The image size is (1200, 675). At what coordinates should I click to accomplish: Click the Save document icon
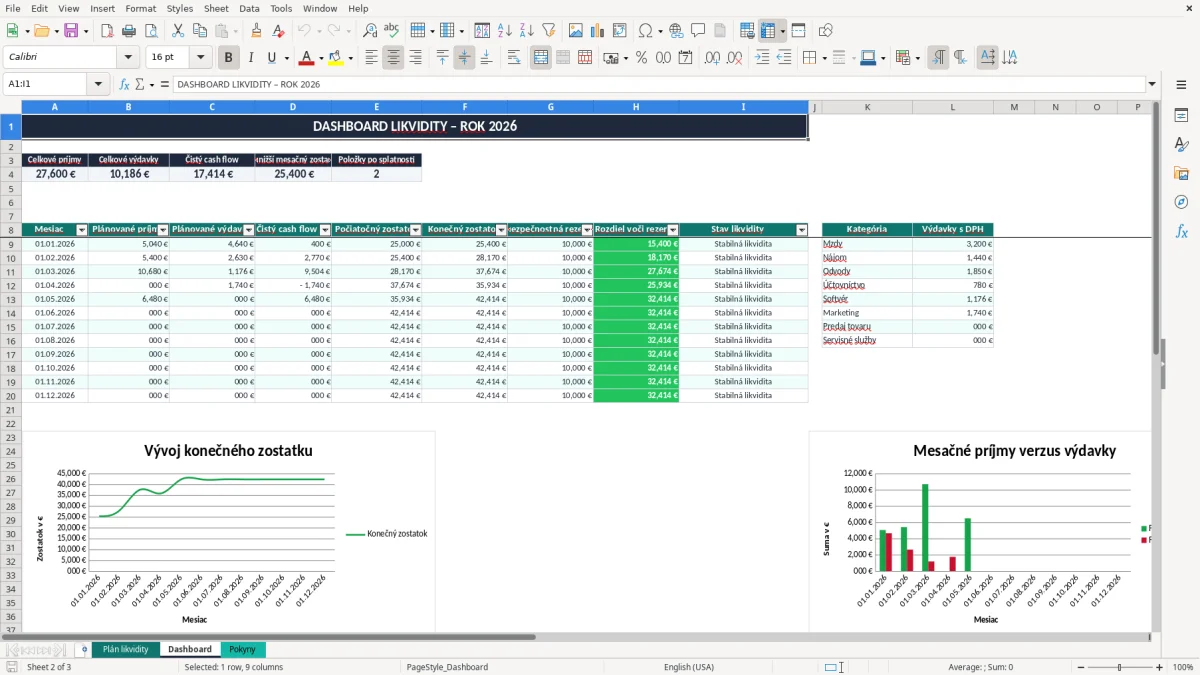pos(71,31)
